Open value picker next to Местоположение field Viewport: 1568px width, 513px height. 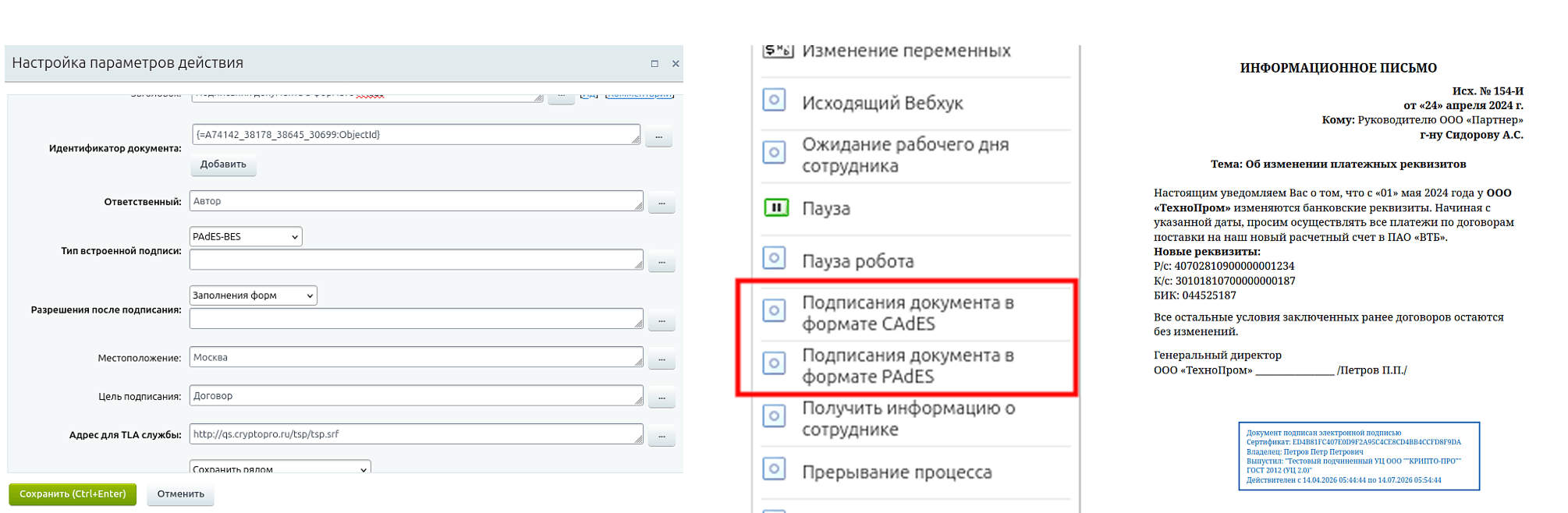tap(662, 359)
